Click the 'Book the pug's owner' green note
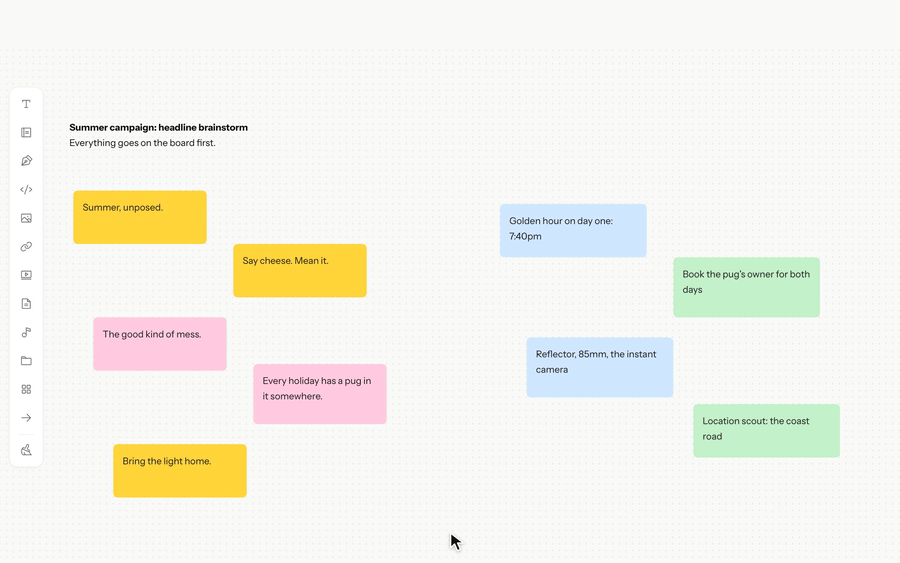Viewport: 900px width, 563px height. pos(746,287)
